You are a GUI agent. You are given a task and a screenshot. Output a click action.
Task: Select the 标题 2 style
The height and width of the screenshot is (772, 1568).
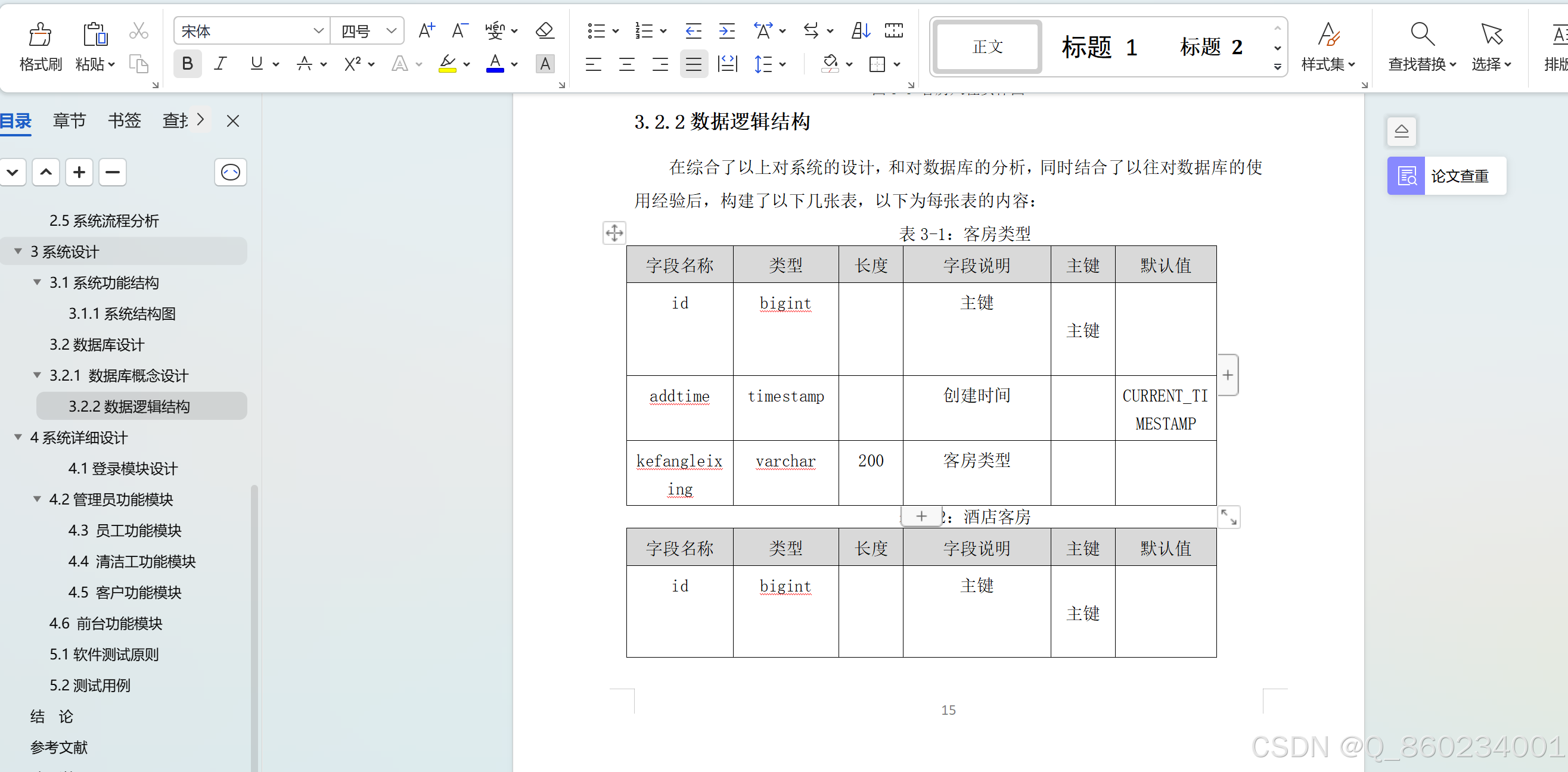point(1211,47)
